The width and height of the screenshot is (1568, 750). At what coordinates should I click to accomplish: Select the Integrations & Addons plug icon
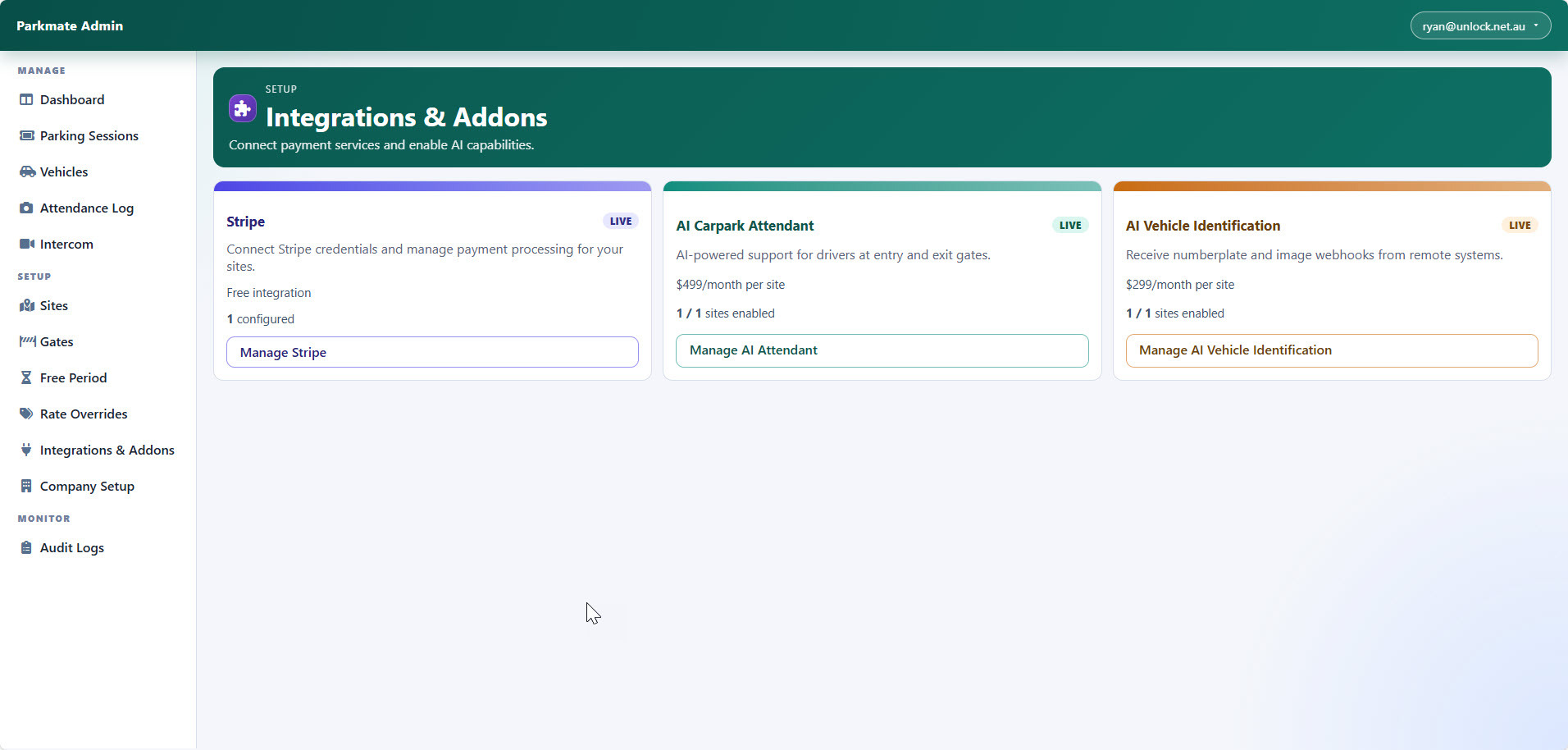26,450
